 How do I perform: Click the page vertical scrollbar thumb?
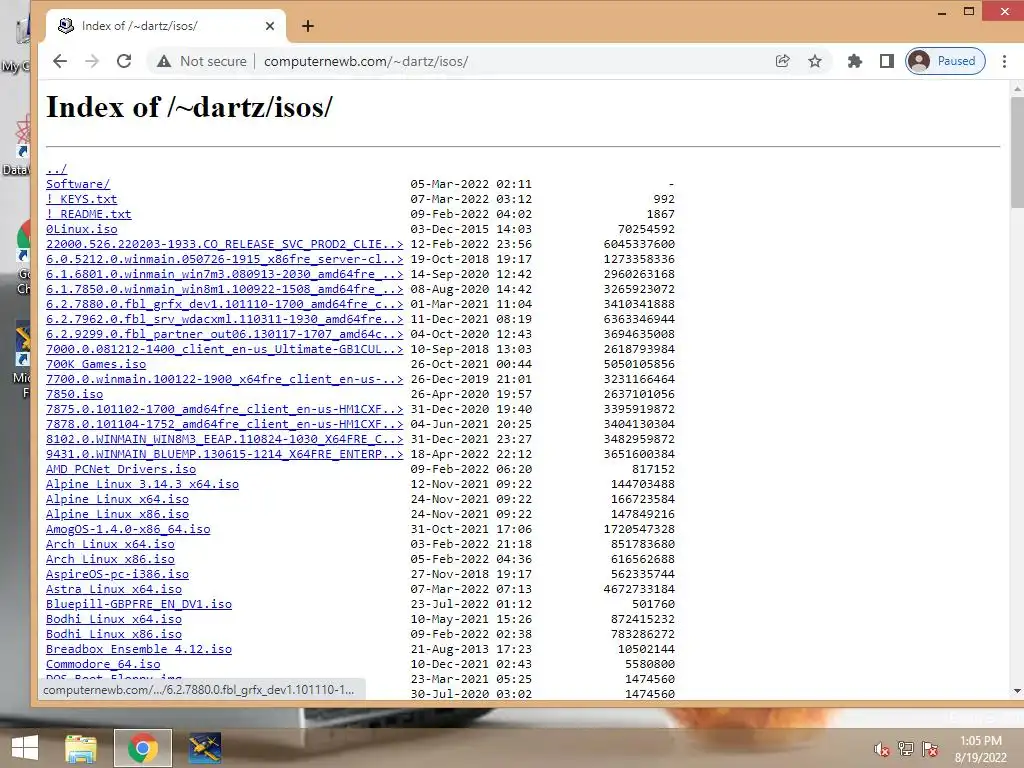1017,153
